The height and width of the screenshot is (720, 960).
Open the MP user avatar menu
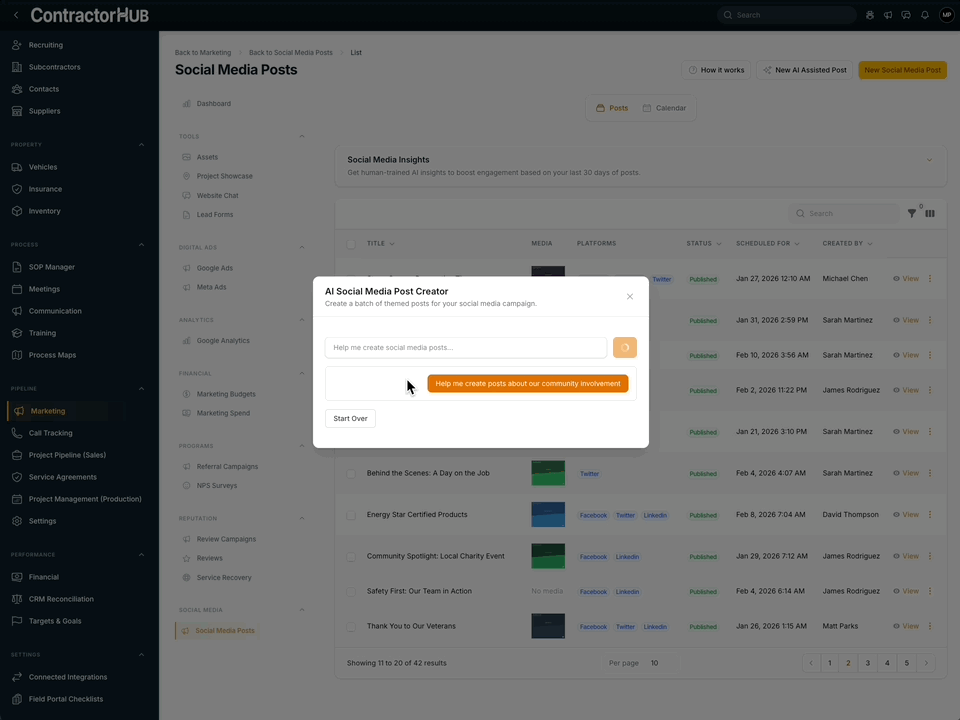[946, 14]
